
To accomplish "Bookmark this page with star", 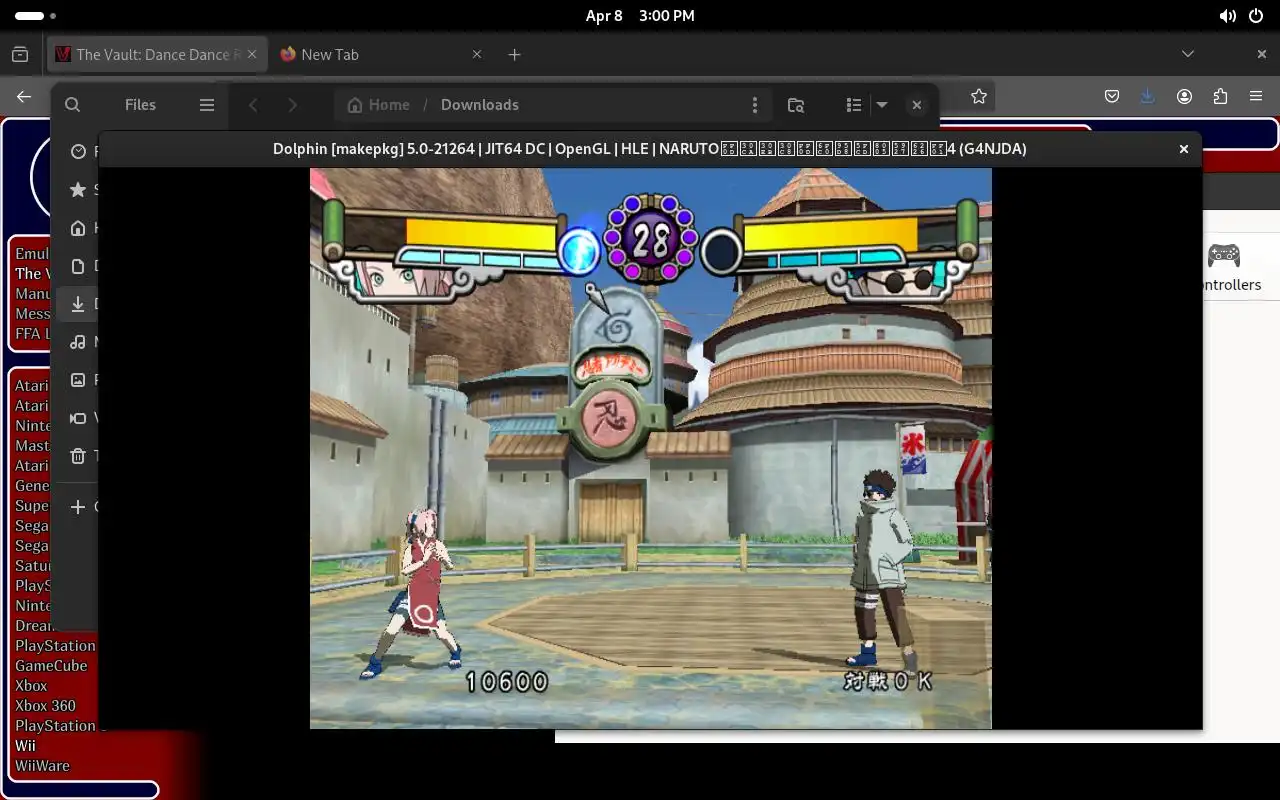I will (979, 96).
